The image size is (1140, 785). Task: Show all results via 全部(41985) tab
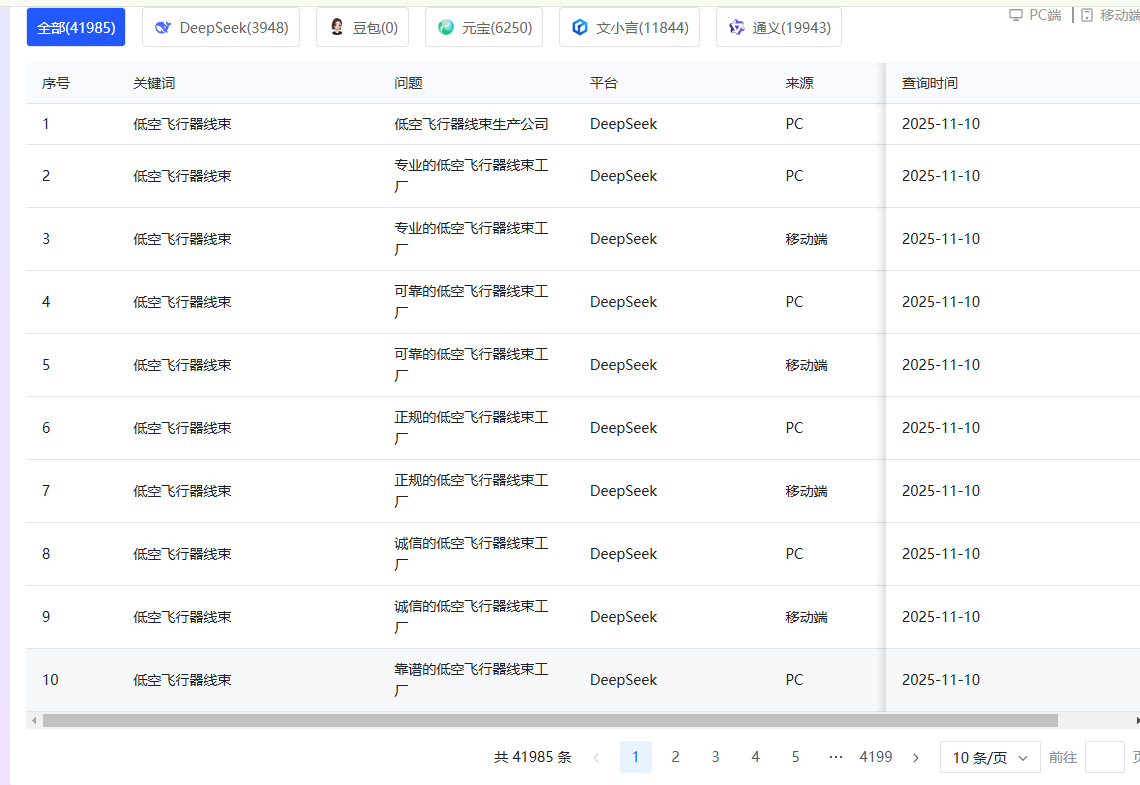coord(76,28)
